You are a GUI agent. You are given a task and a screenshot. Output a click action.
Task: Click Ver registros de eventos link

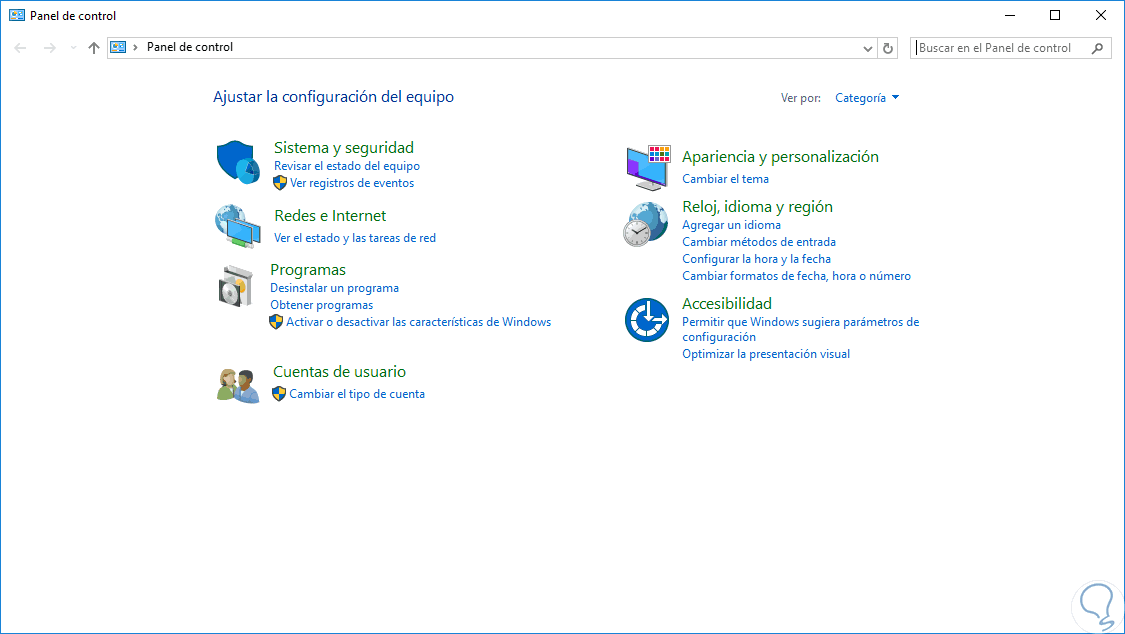[x=352, y=183]
